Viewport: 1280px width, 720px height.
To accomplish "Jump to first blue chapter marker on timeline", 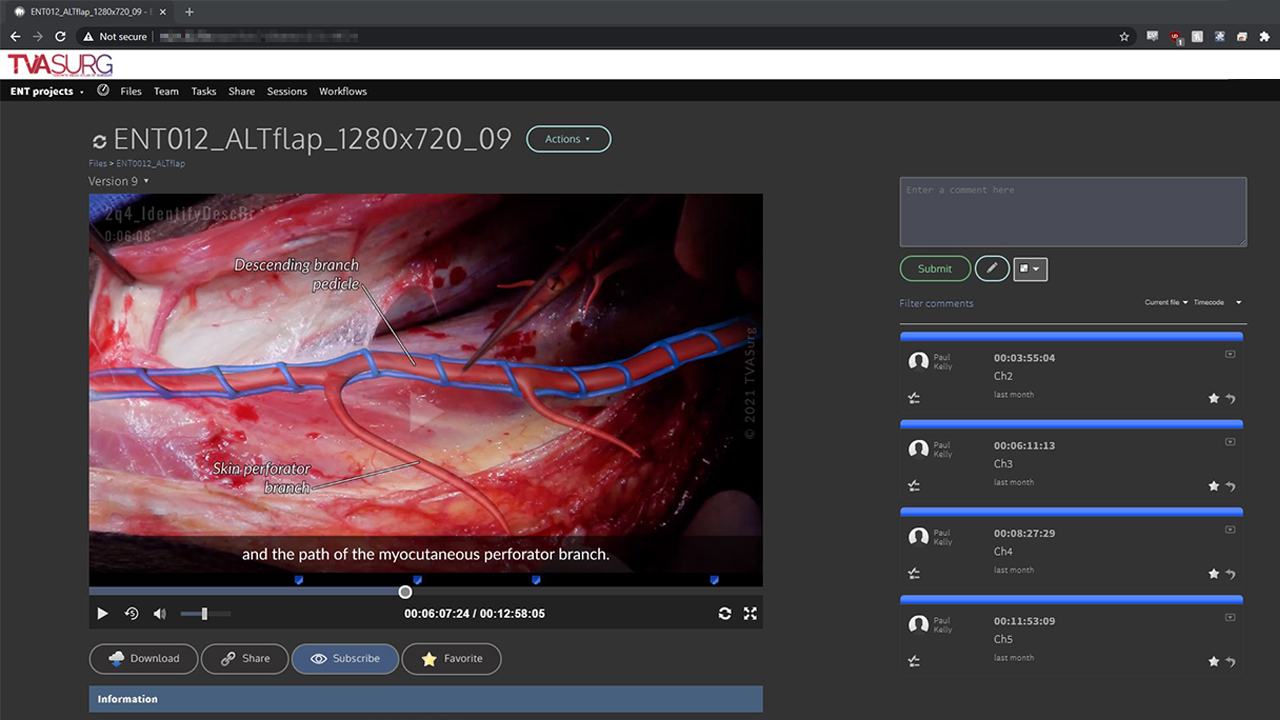I will 298,580.
